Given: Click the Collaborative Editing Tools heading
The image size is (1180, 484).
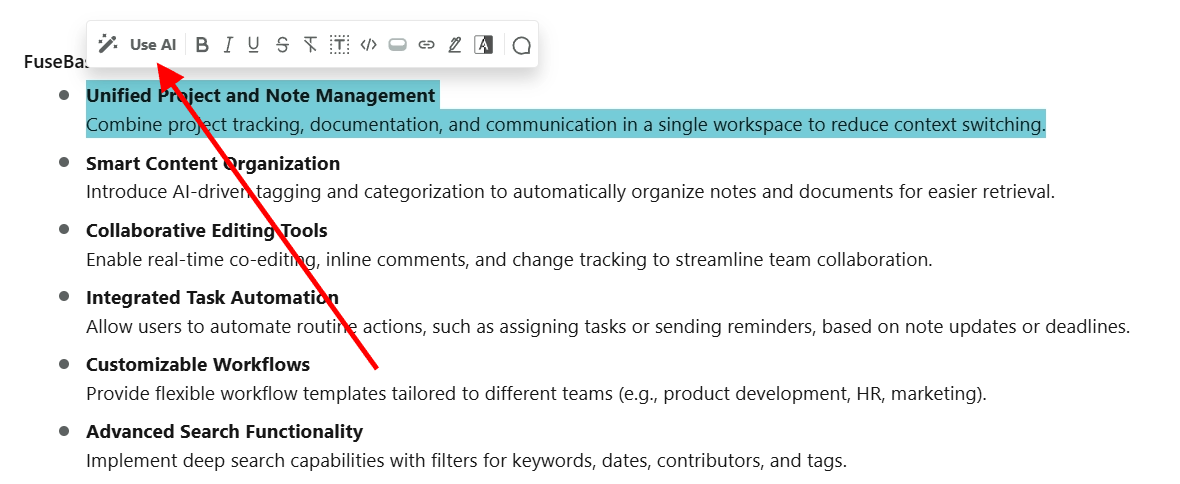Looking at the screenshot, I should pyautogui.click(x=206, y=231).
